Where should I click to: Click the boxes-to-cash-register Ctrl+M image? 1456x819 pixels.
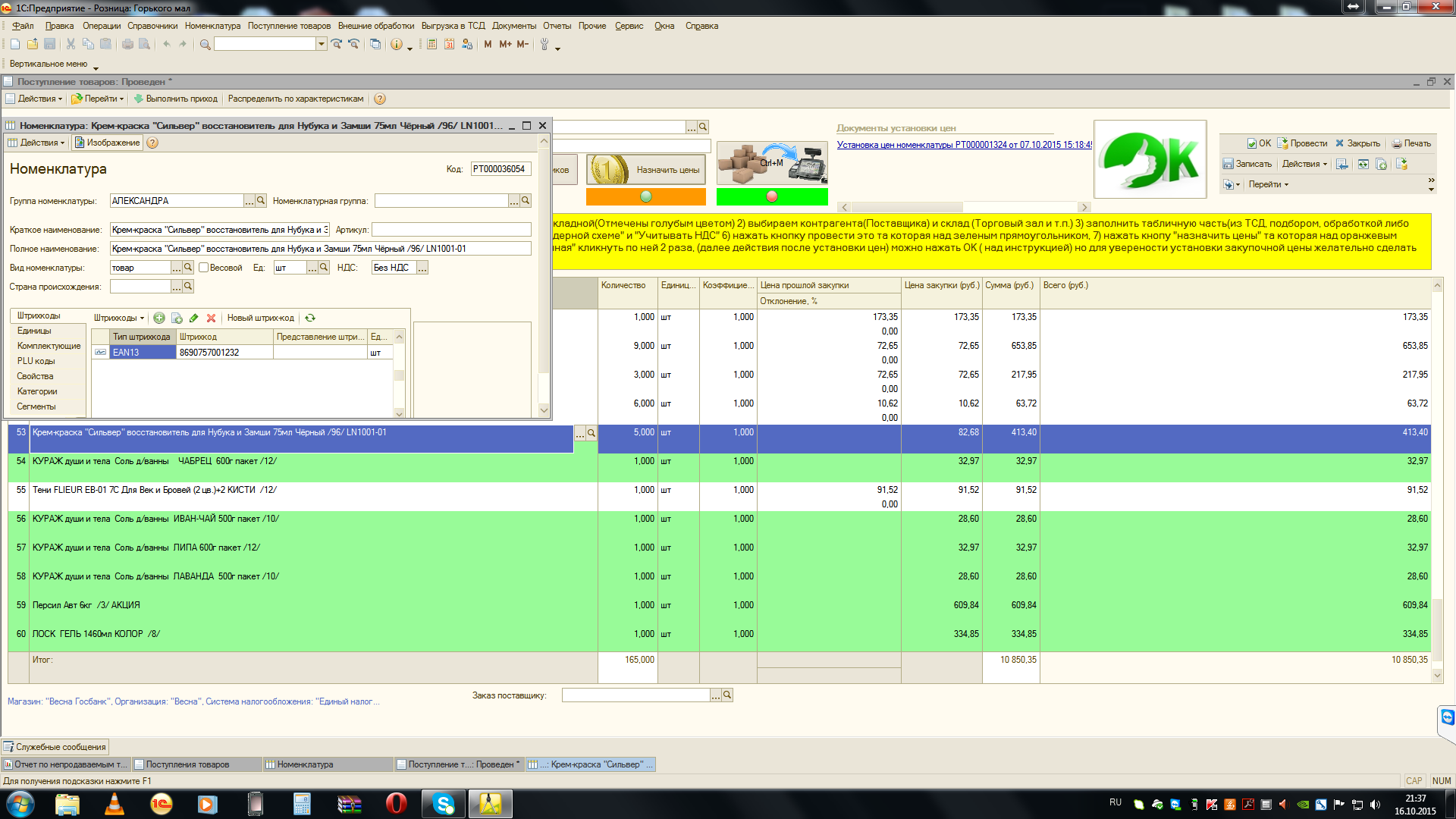click(772, 164)
